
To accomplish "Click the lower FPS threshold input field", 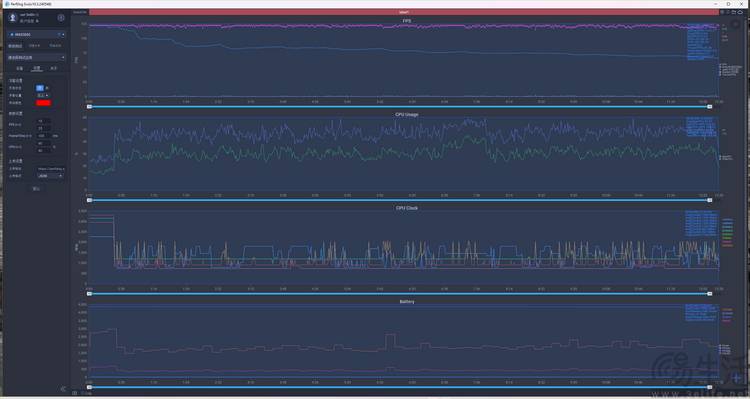I will point(44,128).
